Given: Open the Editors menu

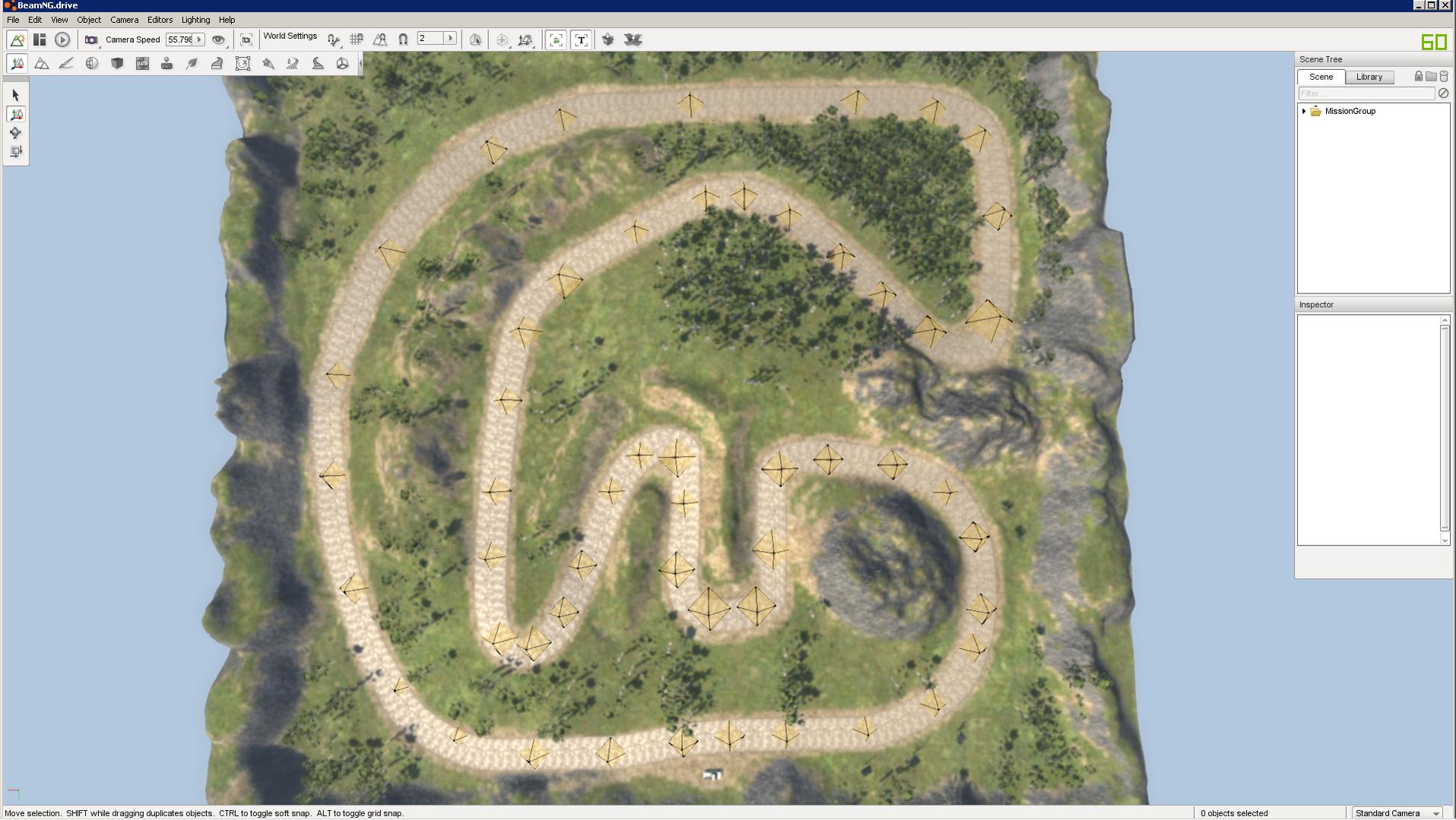Looking at the screenshot, I should (160, 20).
